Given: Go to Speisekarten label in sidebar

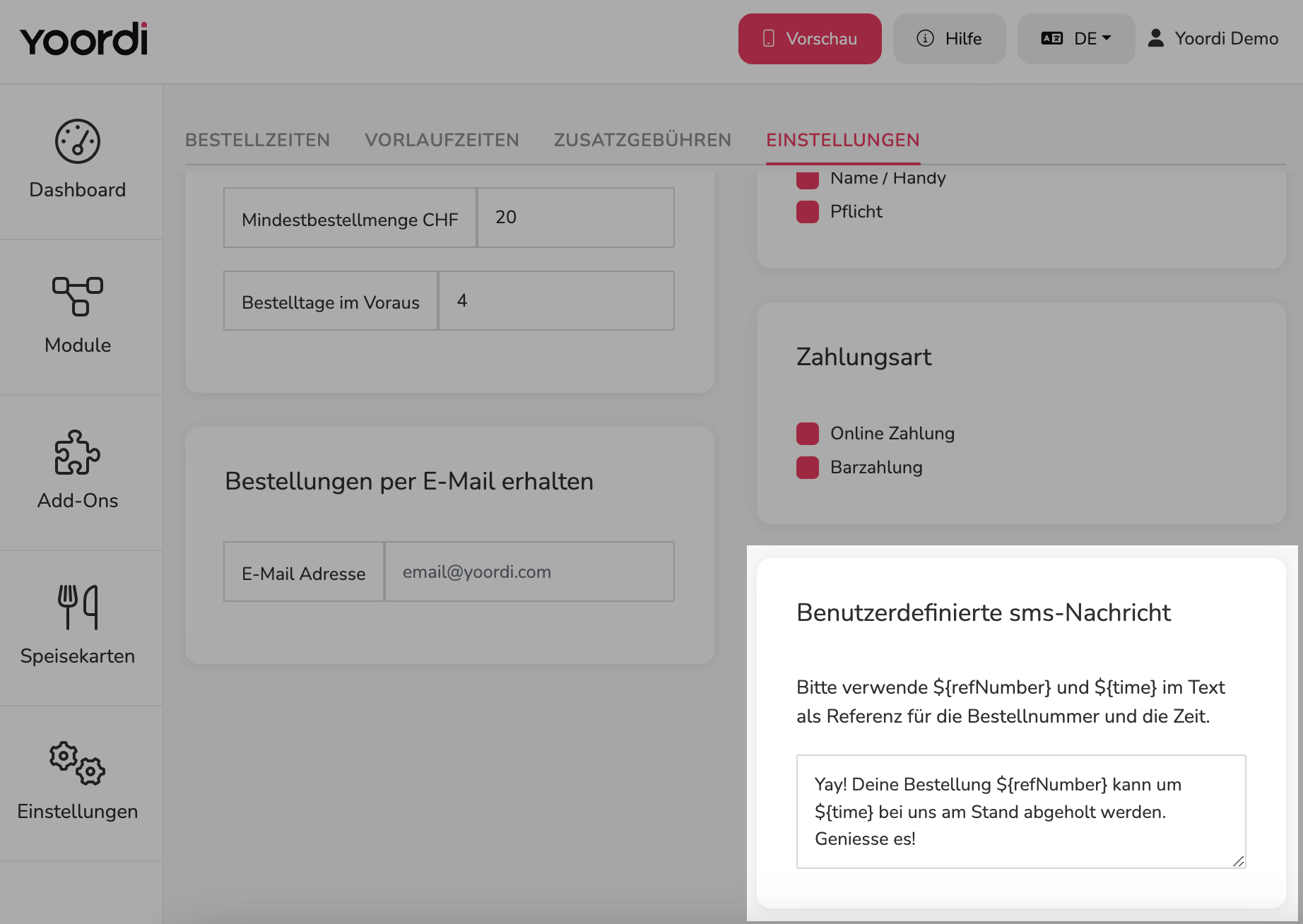Looking at the screenshot, I should point(78,656).
